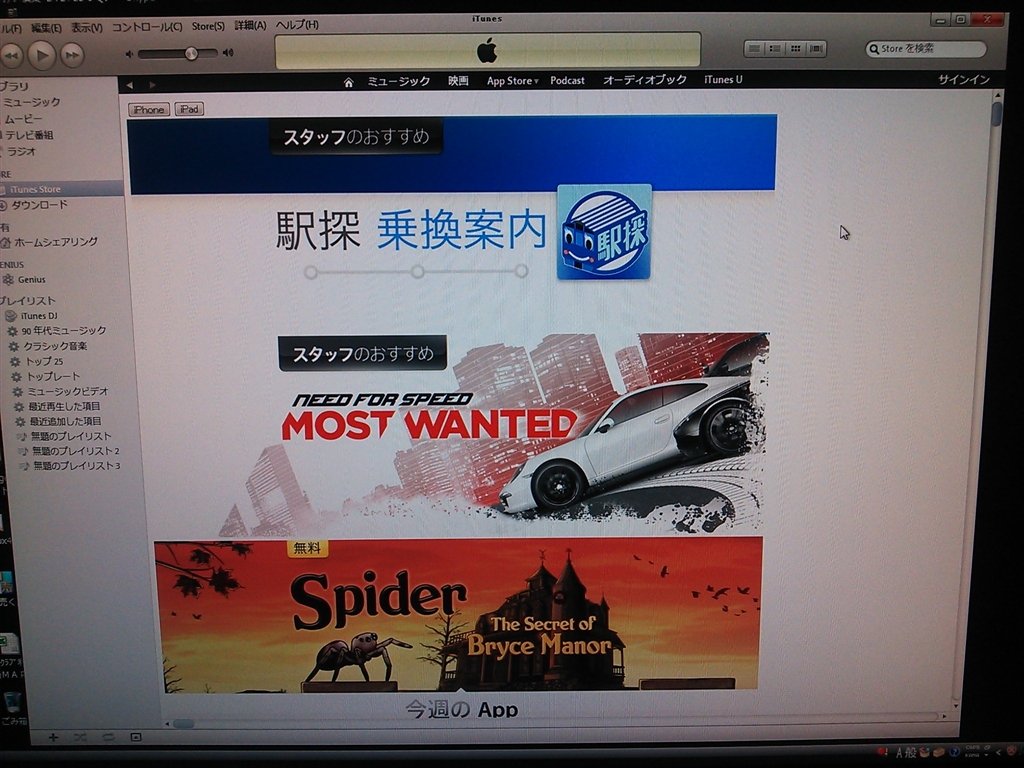Switch to album list view icon
The height and width of the screenshot is (768, 1024).
point(775,48)
